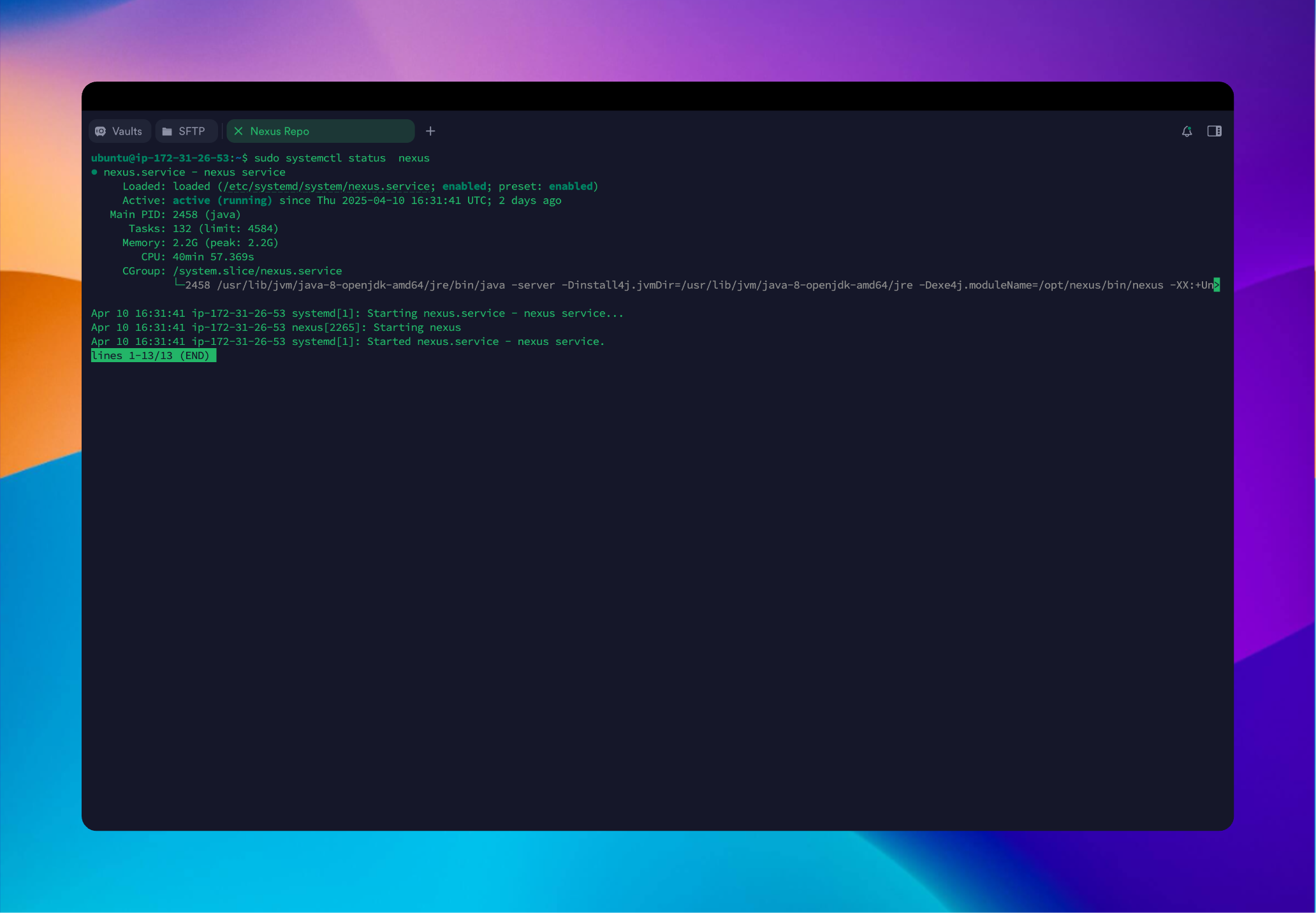Click the Vaults safe icon
Image resolution: width=1316 pixels, height=913 pixels.
(x=101, y=131)
